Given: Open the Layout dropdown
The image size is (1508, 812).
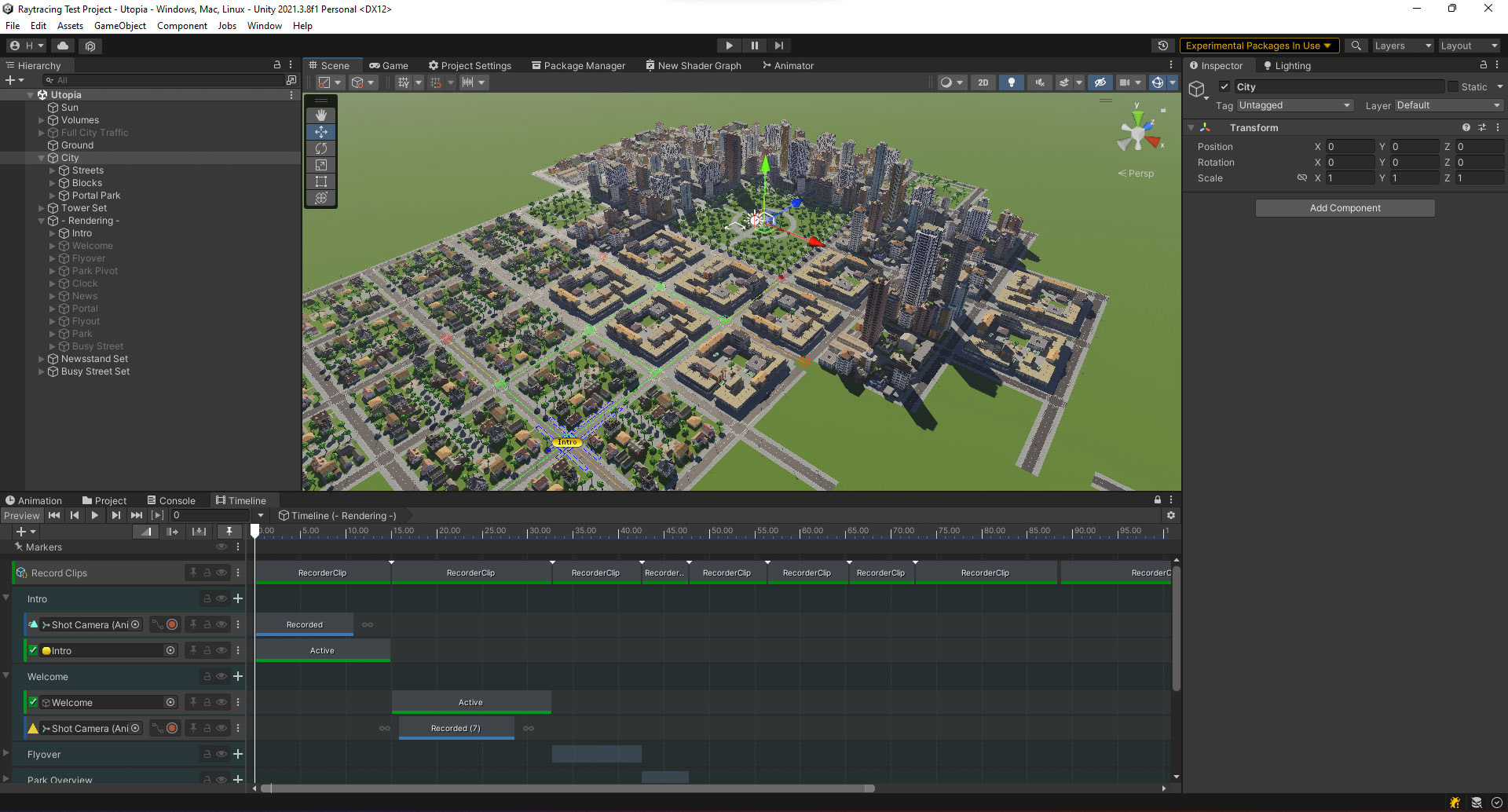Looking at the screenshot, I should pyautogui.click(x=1469, y=46).
